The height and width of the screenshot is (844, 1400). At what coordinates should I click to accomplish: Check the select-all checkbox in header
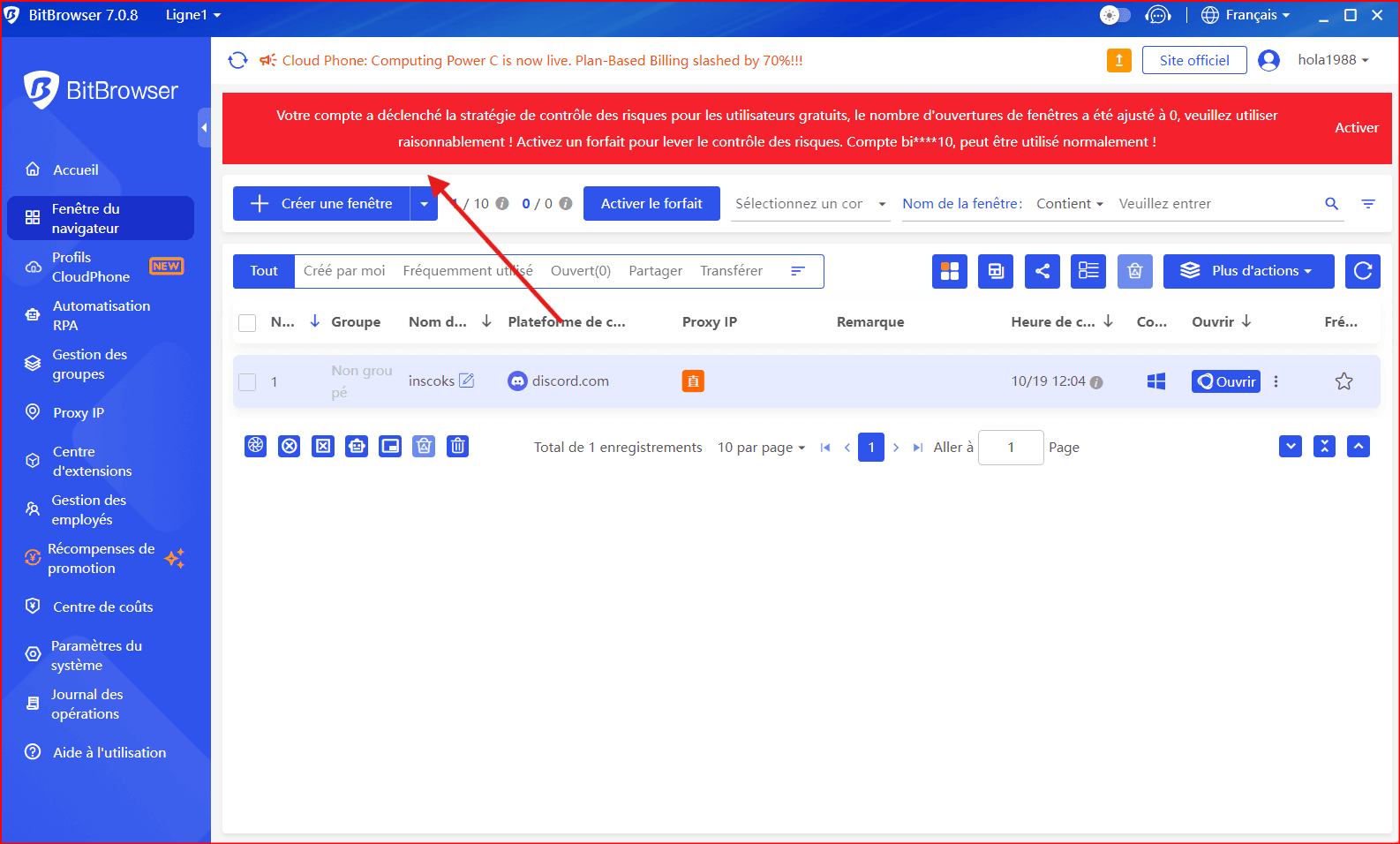click(248, 322)
